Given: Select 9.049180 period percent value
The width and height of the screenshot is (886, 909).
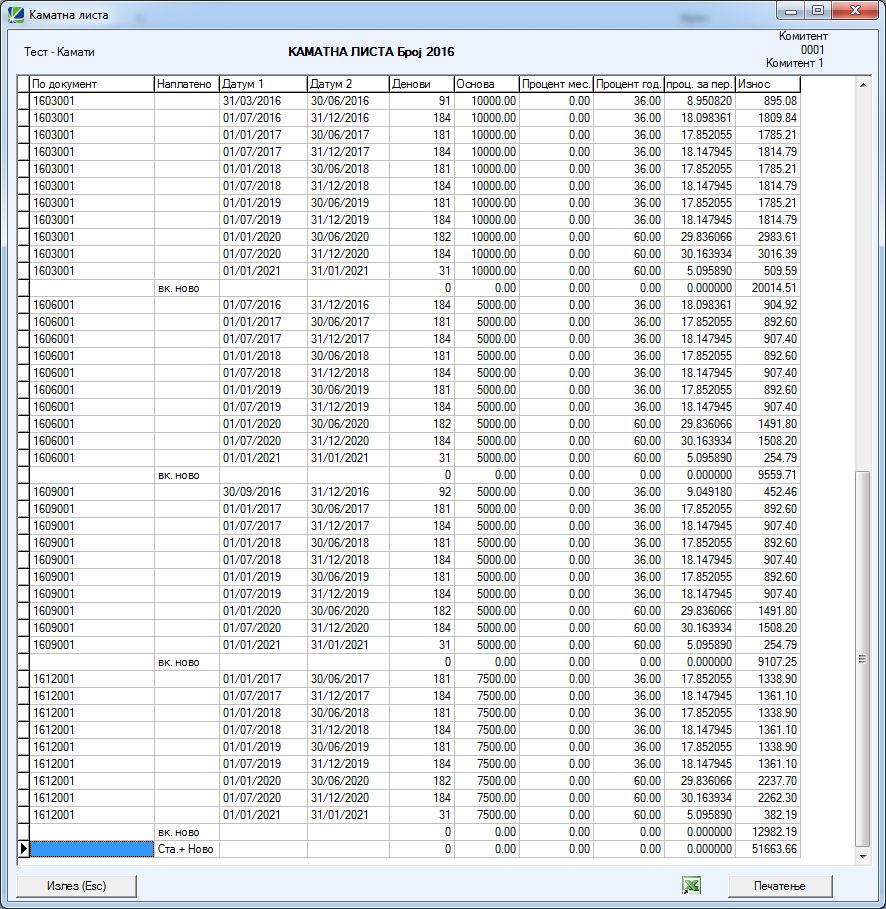Looking at the screenshot, I should click(x=699, y=492).
